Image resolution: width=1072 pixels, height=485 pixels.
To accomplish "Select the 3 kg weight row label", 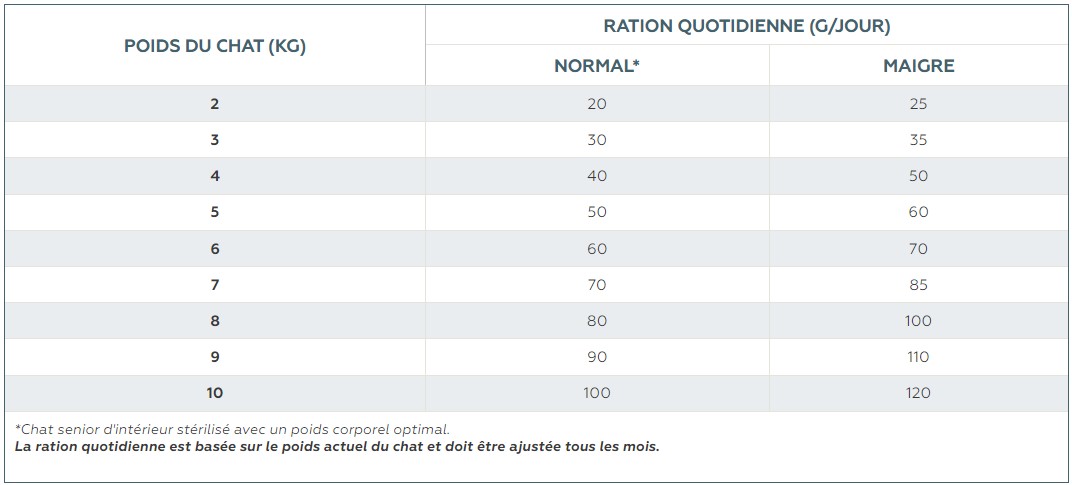I will coord(215,140).
